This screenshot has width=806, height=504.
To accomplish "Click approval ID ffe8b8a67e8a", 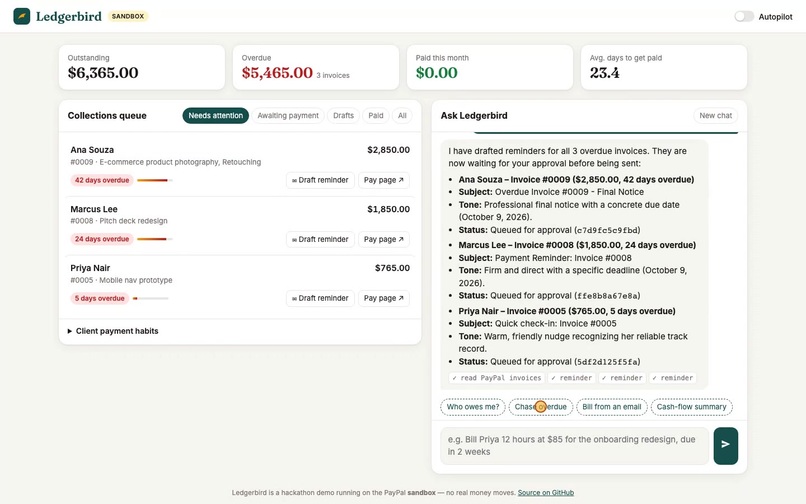I will pyautogui.click(x=608, y=296).
